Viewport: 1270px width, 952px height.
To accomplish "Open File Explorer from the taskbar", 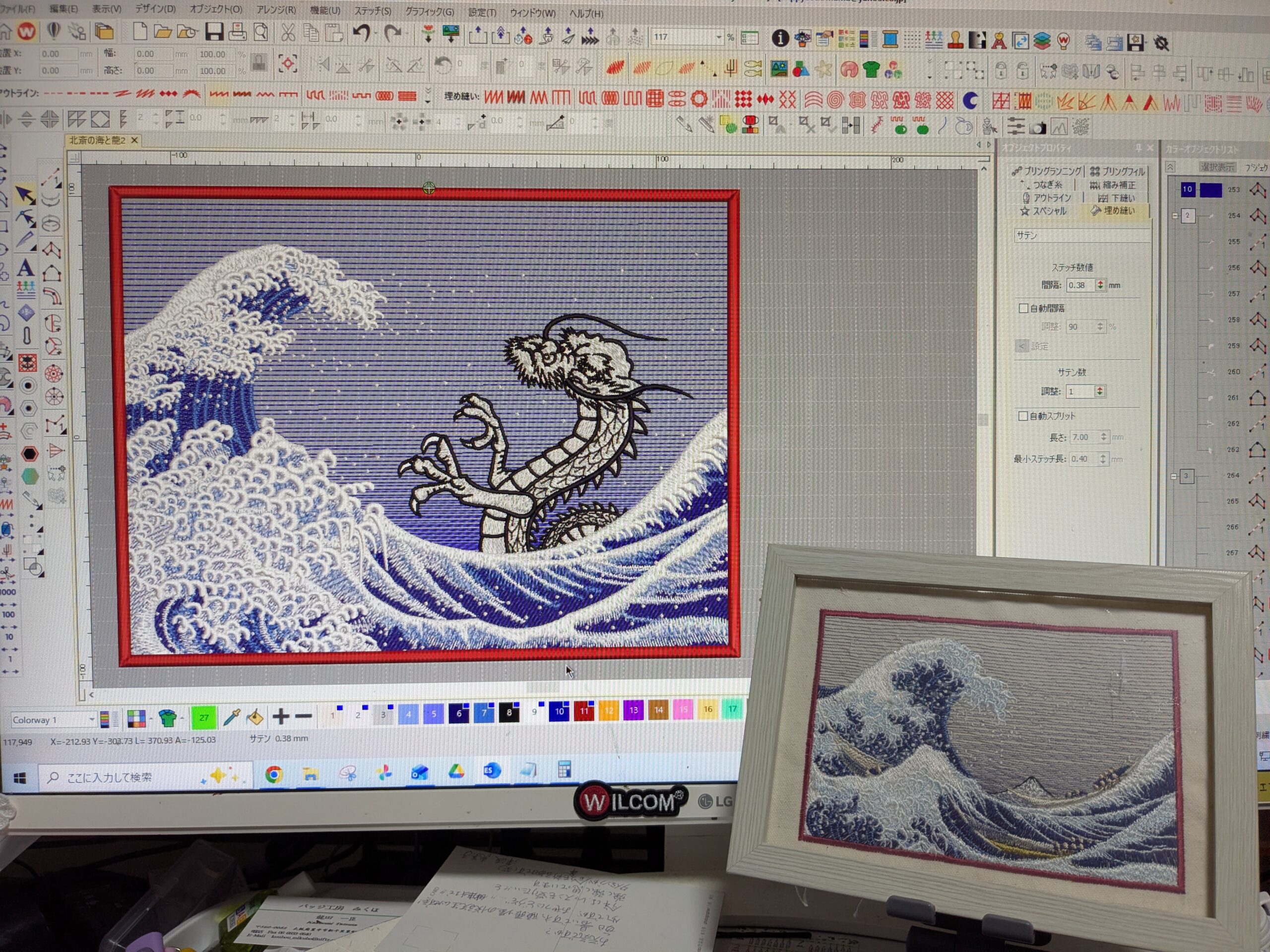I will tap(311, 774).
